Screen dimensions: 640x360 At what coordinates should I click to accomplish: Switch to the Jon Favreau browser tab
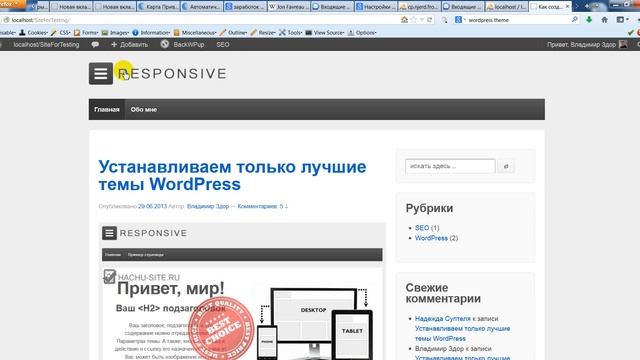289,7
